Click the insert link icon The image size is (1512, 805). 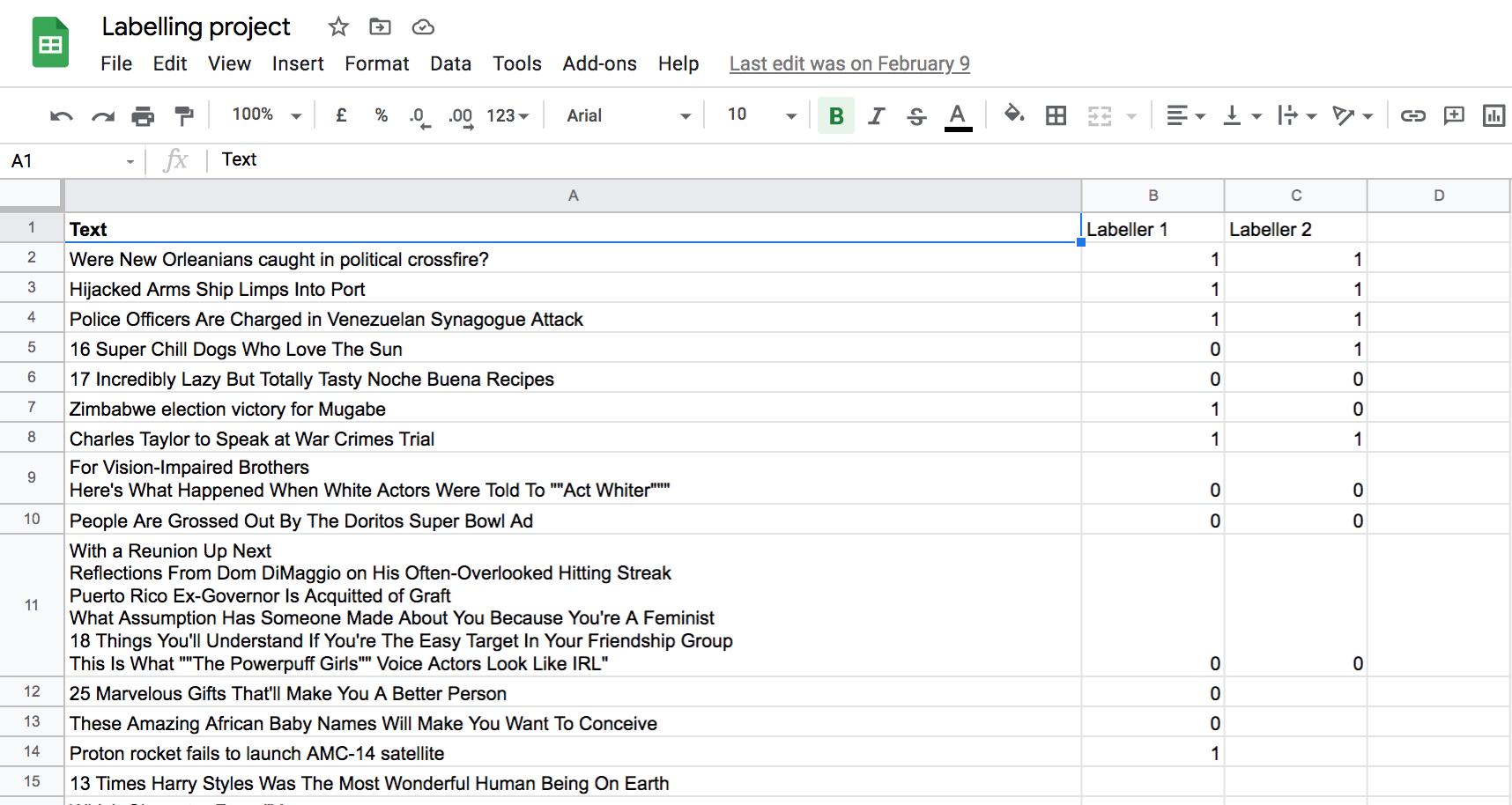pos(1412,116)
